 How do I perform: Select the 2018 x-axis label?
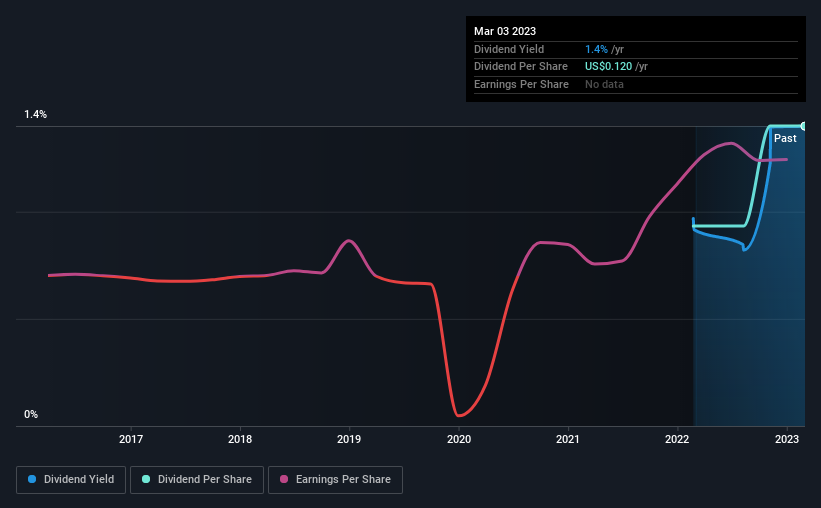240,439
